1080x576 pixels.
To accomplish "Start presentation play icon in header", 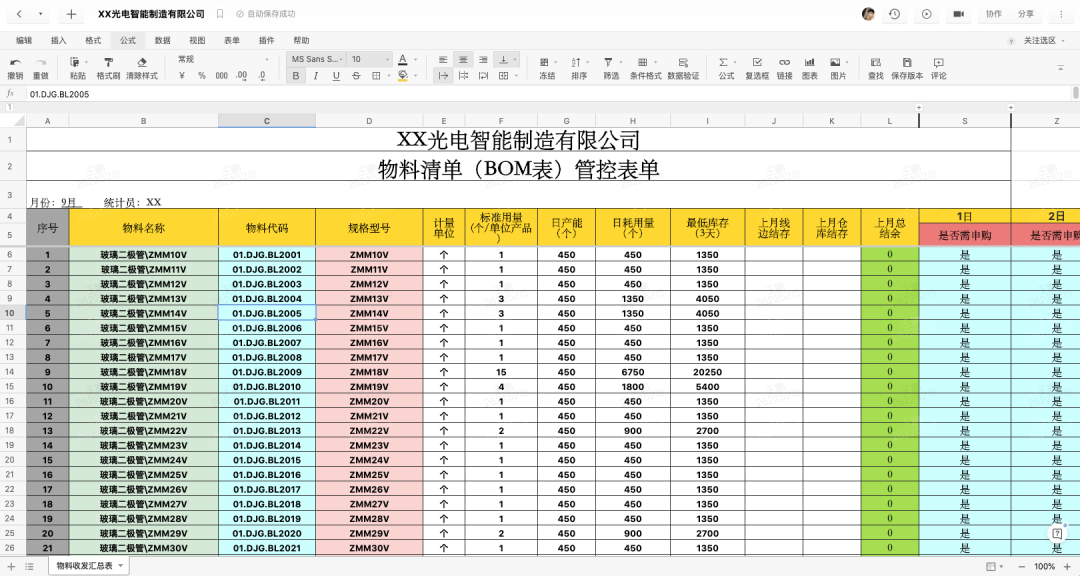I will [926, 14].
